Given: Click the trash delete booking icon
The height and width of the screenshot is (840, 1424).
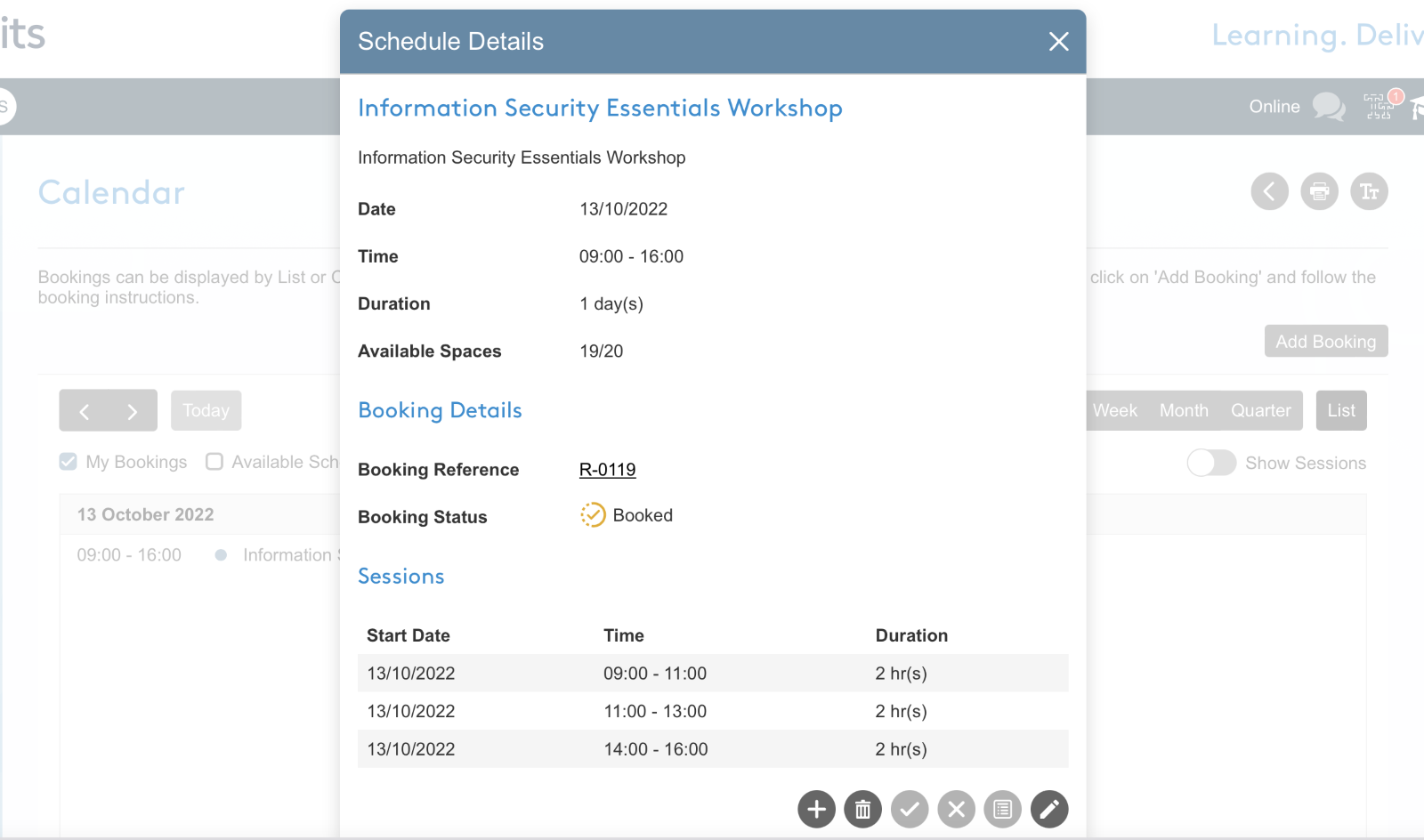Looking at the screenshot, I should (862, 809).
